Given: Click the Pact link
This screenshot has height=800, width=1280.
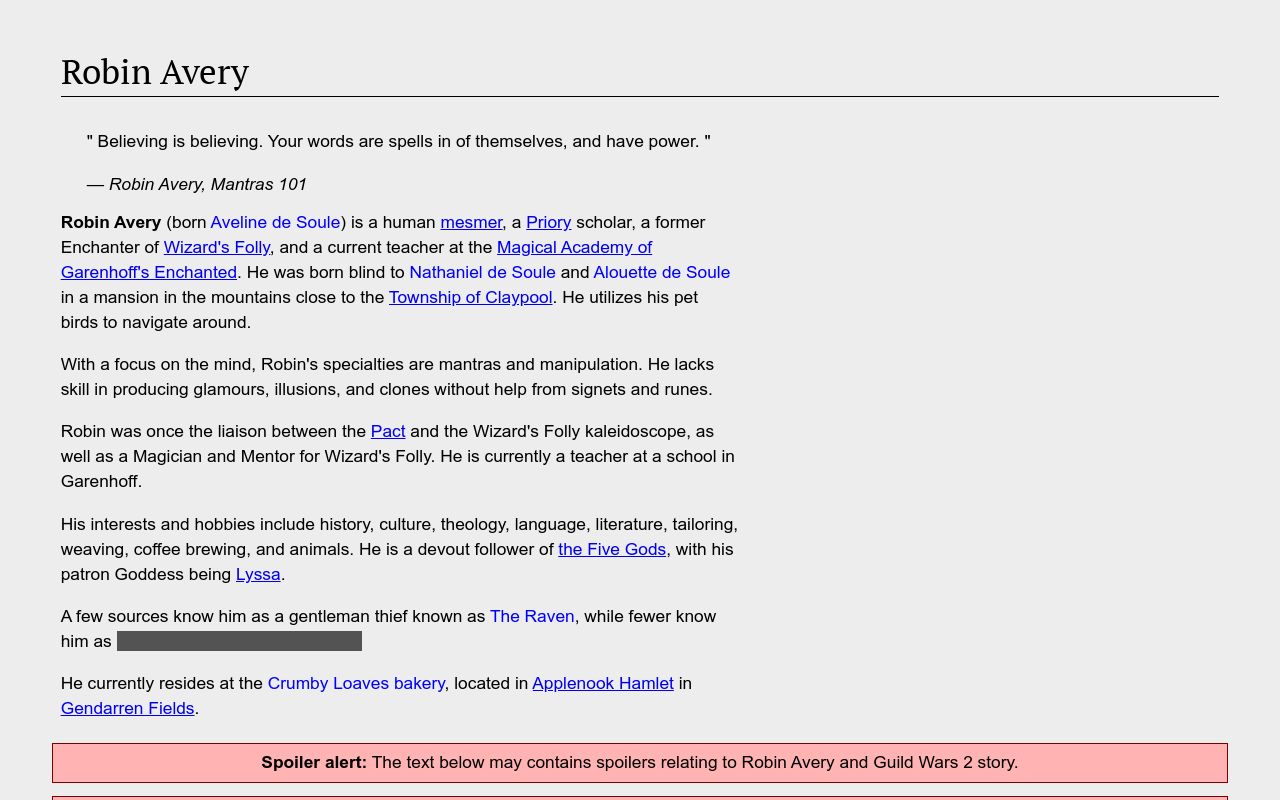Looking at the screenshot, I should coord(388,431).
